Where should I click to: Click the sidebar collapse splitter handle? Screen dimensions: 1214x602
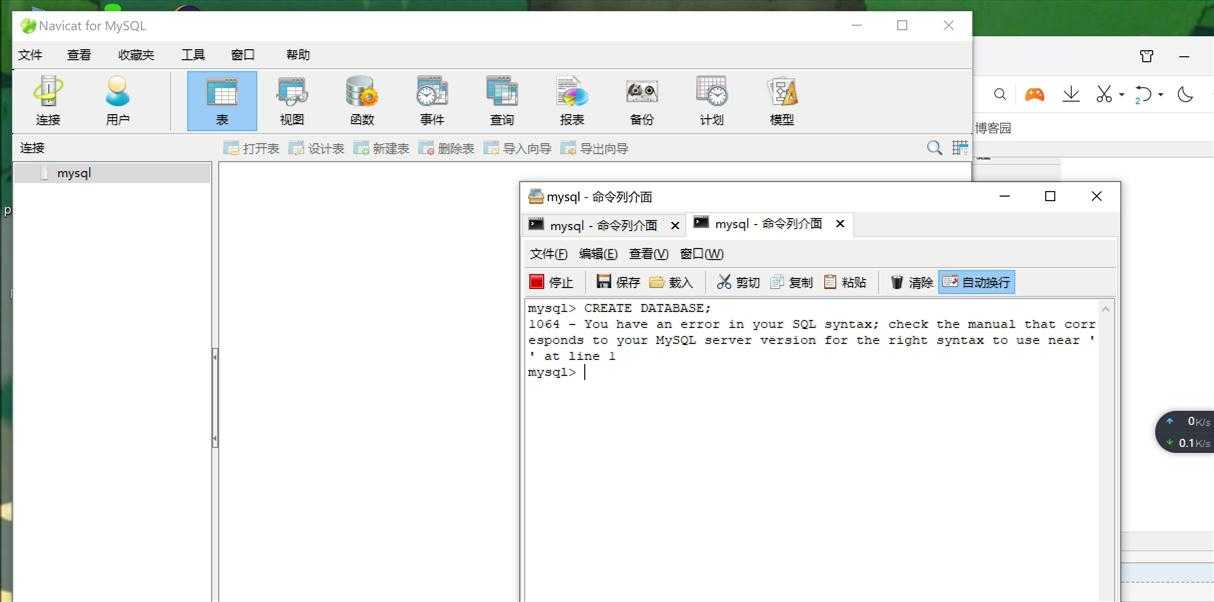click(215, 397)
